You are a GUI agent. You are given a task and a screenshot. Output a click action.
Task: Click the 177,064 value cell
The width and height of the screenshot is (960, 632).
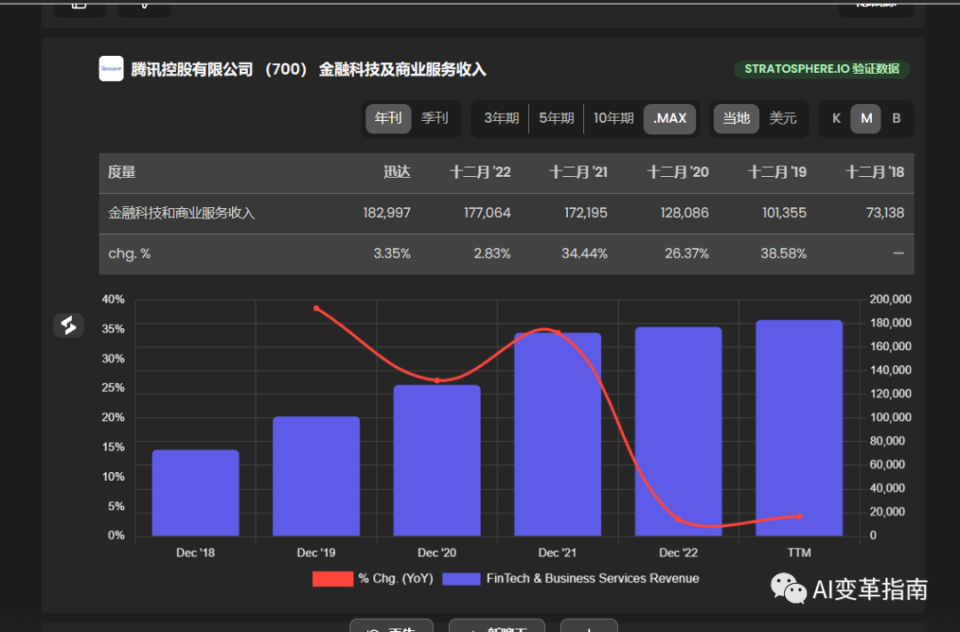pos(487,213)
